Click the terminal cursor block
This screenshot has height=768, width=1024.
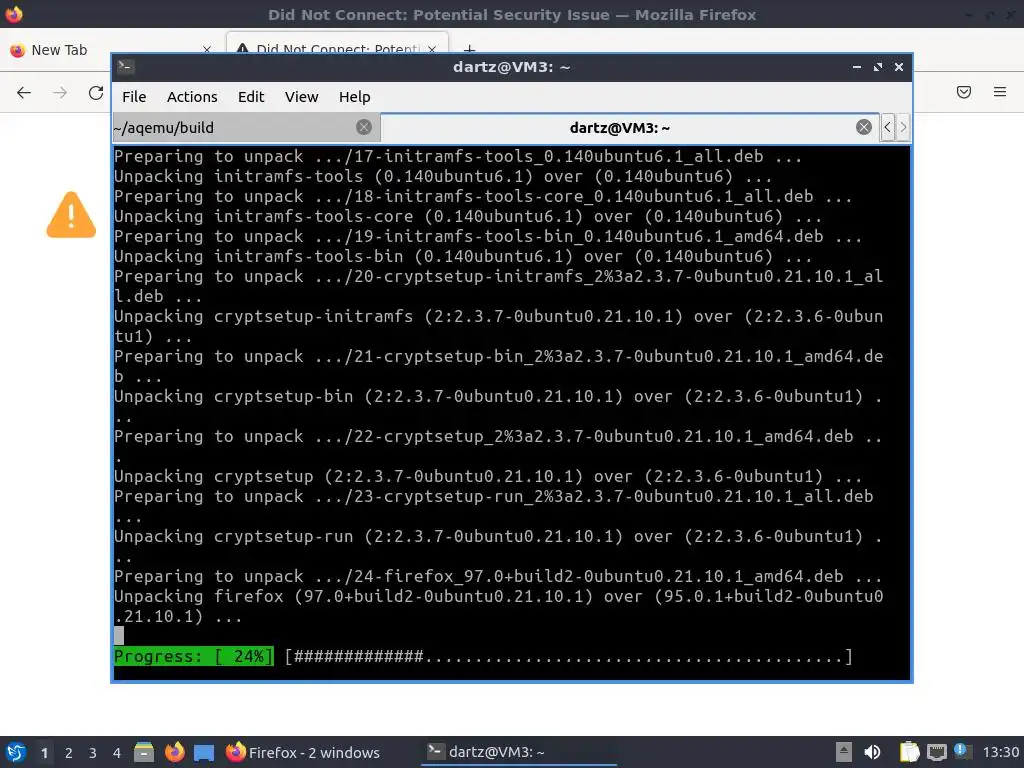pos(119,636)
